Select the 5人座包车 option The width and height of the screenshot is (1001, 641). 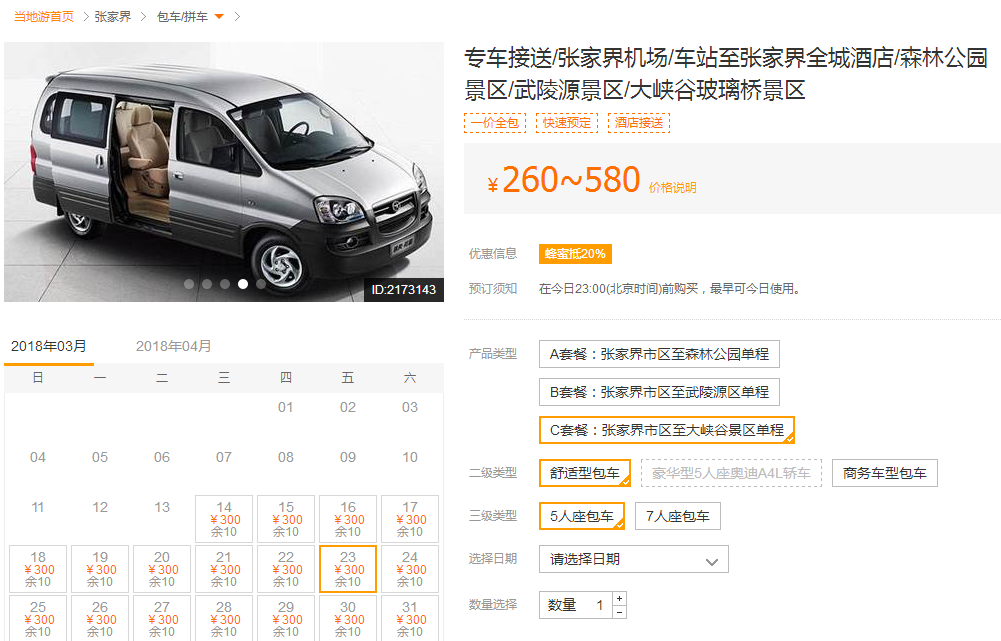[582, 516]
